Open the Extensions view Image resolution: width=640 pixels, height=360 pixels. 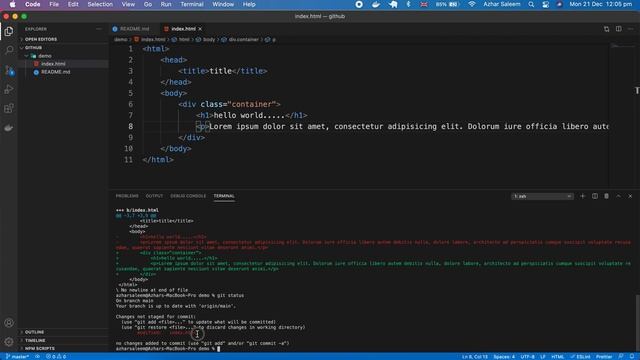(x=9, y=108)
